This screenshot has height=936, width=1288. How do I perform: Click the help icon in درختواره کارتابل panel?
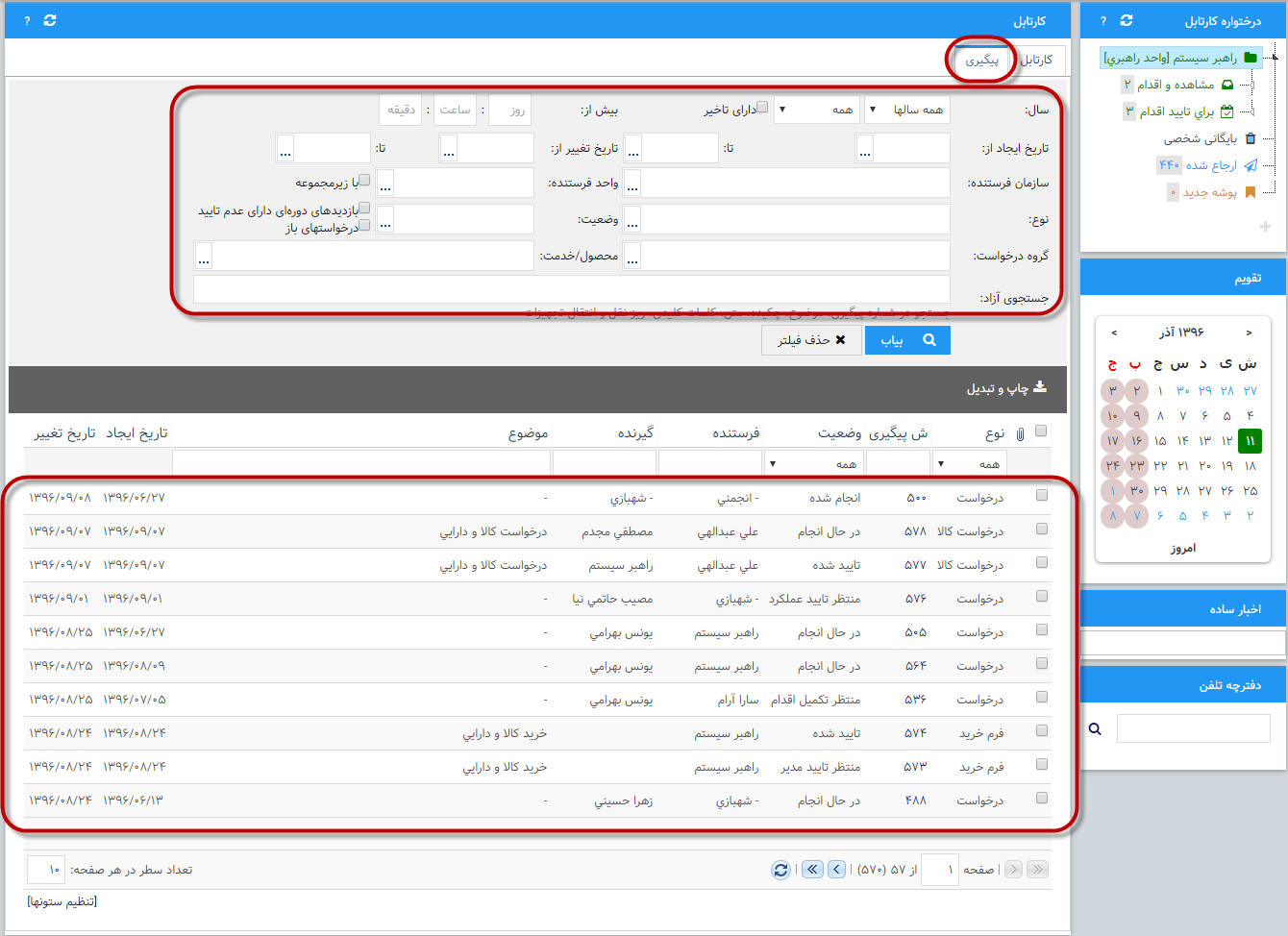click(1103, 20)
